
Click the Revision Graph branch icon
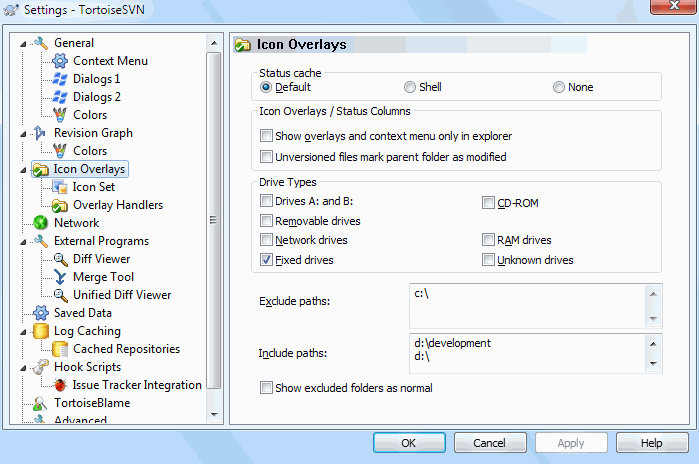click(x=40, y=133)
